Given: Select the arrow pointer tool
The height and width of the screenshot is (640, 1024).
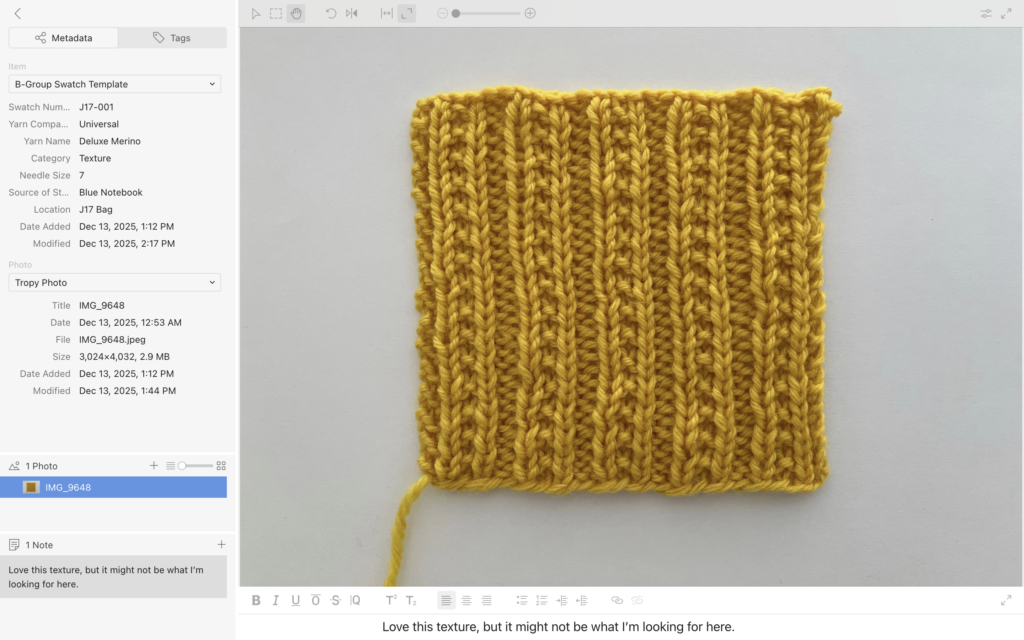Looking at the screenshot, I should (256, 14).
